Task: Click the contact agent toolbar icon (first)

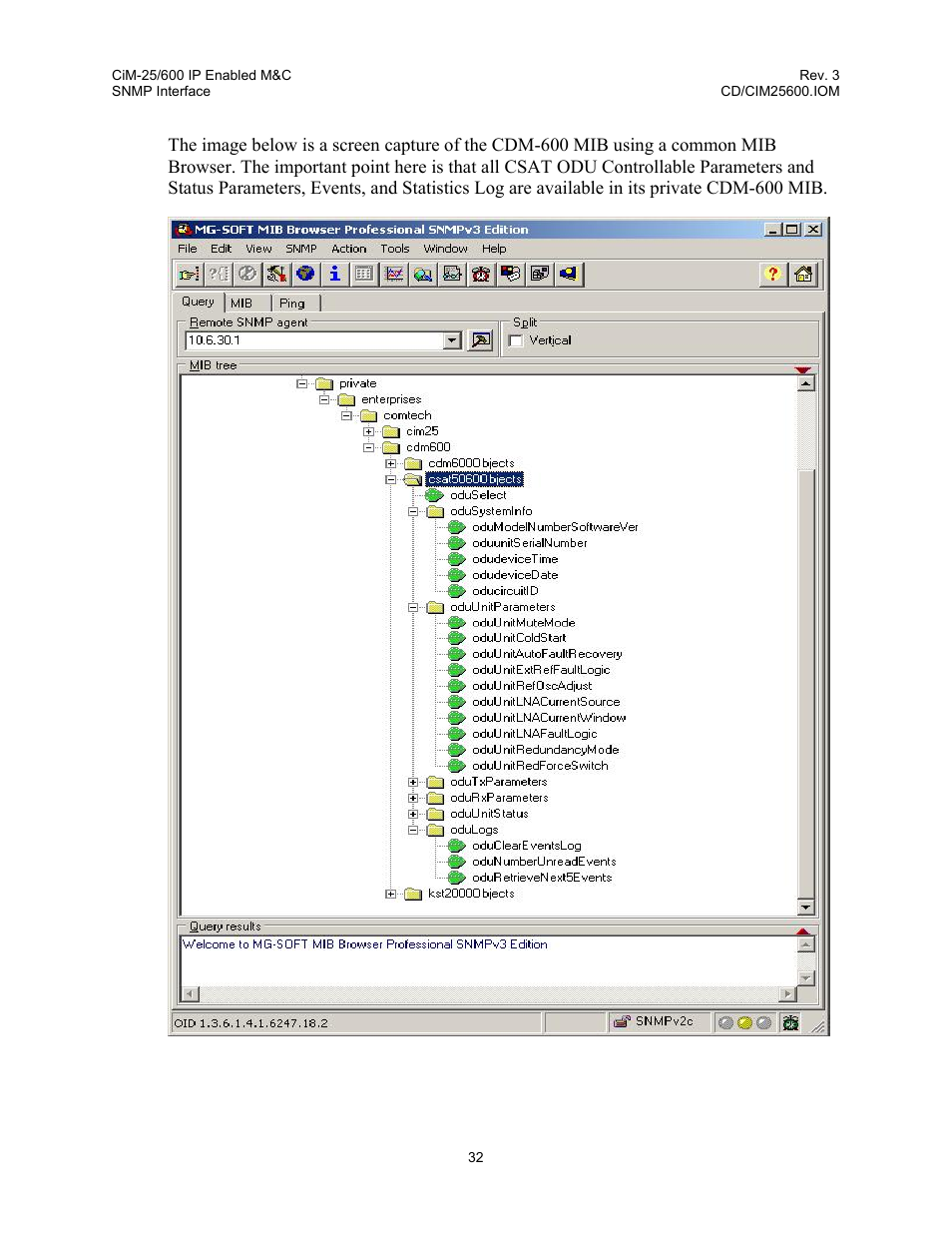Action: coord(189,274)
